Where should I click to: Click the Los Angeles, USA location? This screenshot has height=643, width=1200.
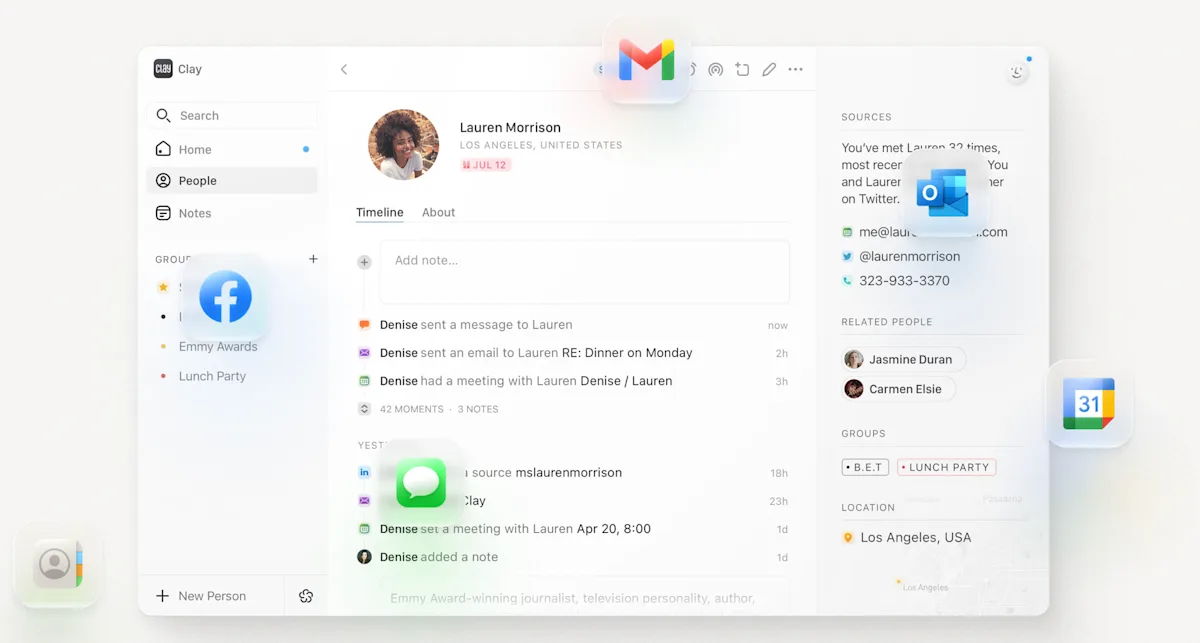[x=915, y=538]
